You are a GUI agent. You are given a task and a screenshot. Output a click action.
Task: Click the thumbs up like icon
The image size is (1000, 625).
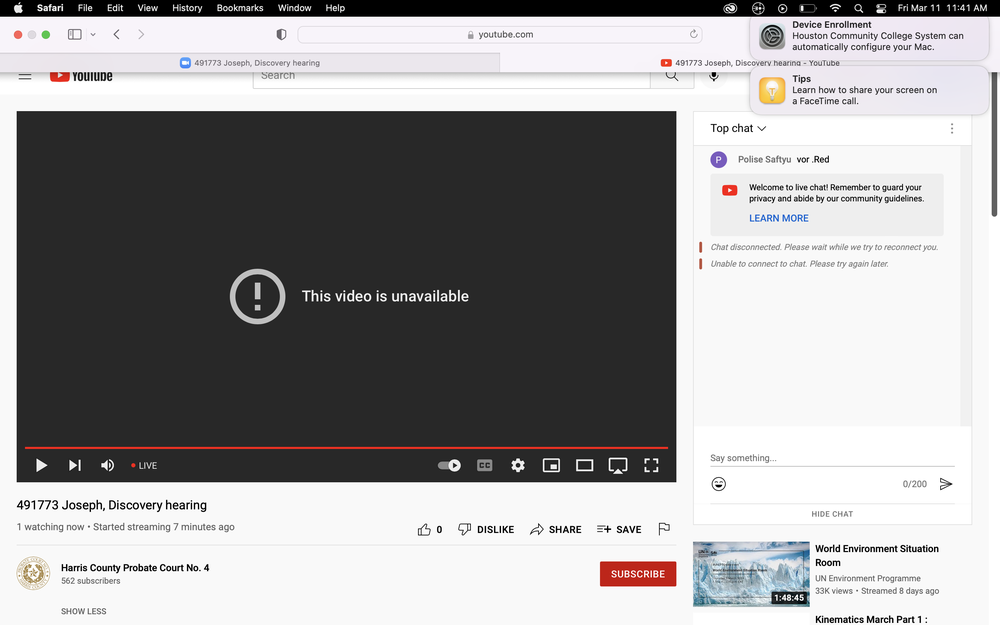(425, 529)
